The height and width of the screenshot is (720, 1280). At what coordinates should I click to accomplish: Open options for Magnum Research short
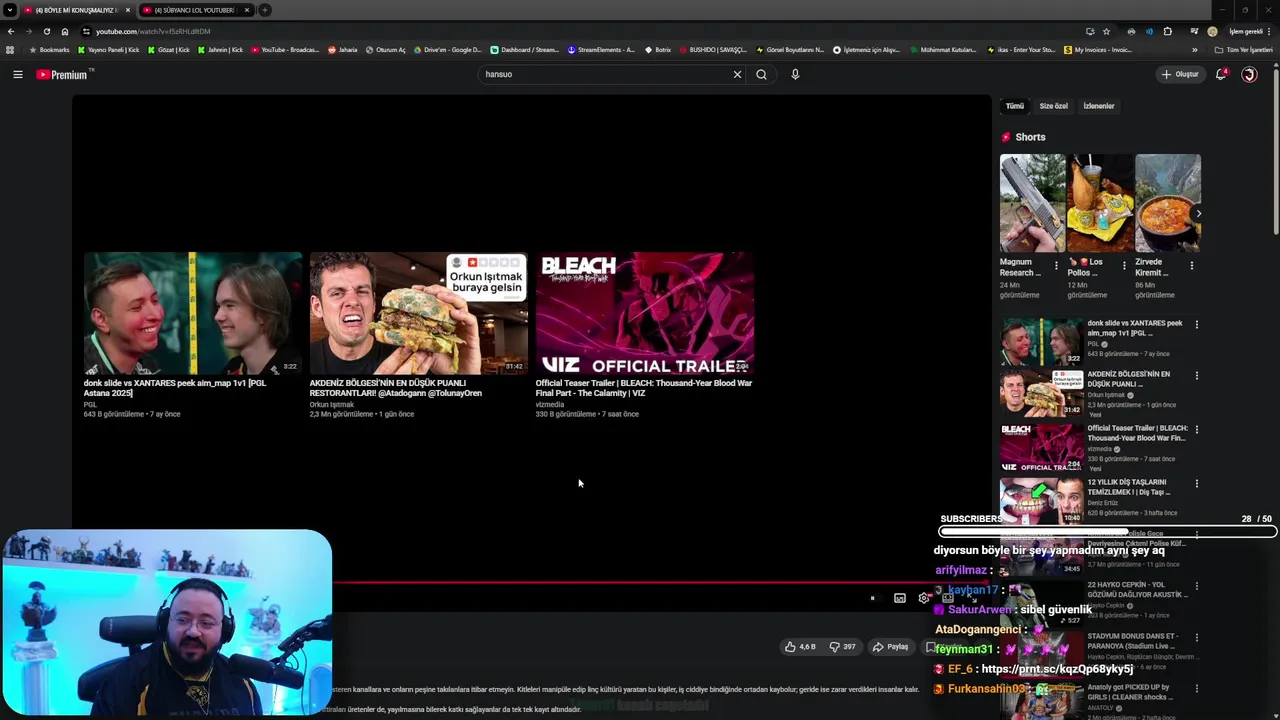pyautogui.click(x=1056, y=266)
